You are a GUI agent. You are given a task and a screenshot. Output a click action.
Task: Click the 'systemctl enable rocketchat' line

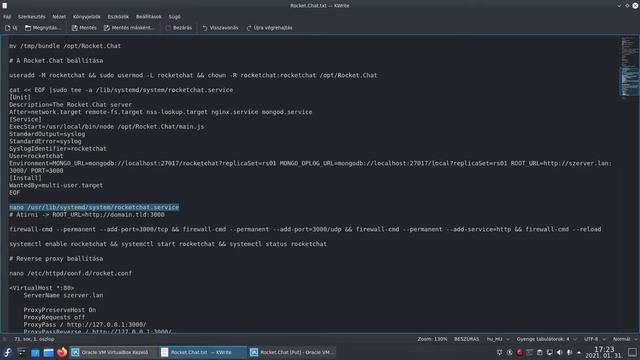click(168, 244)
